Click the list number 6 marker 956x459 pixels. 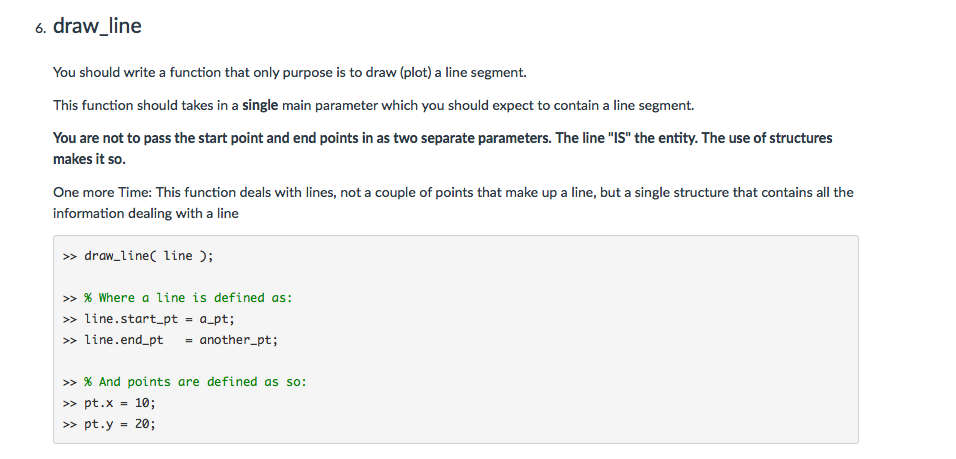coord(40,28)
